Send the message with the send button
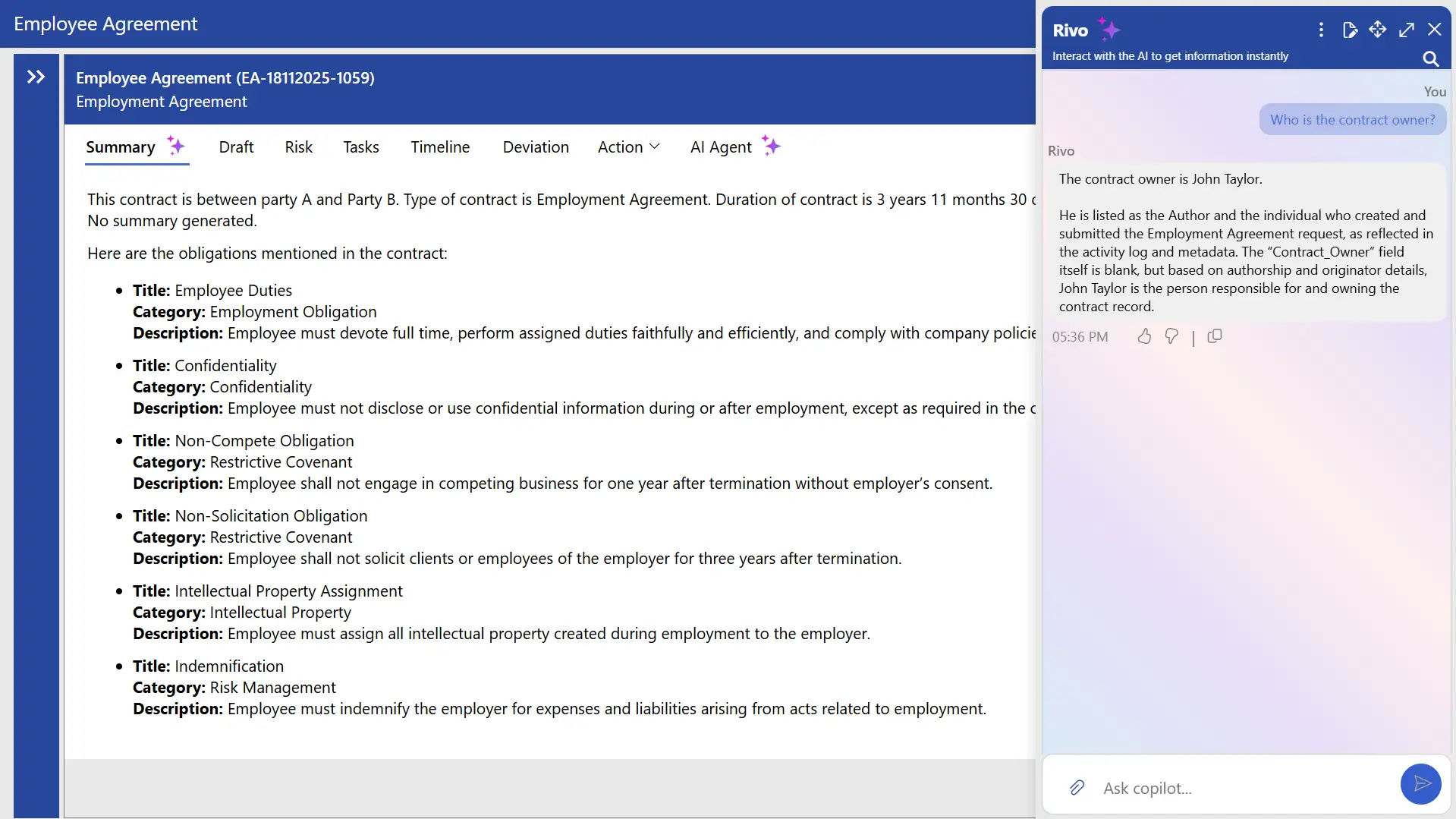Viewport: 1456px width, 819px height. (1420, 783)
